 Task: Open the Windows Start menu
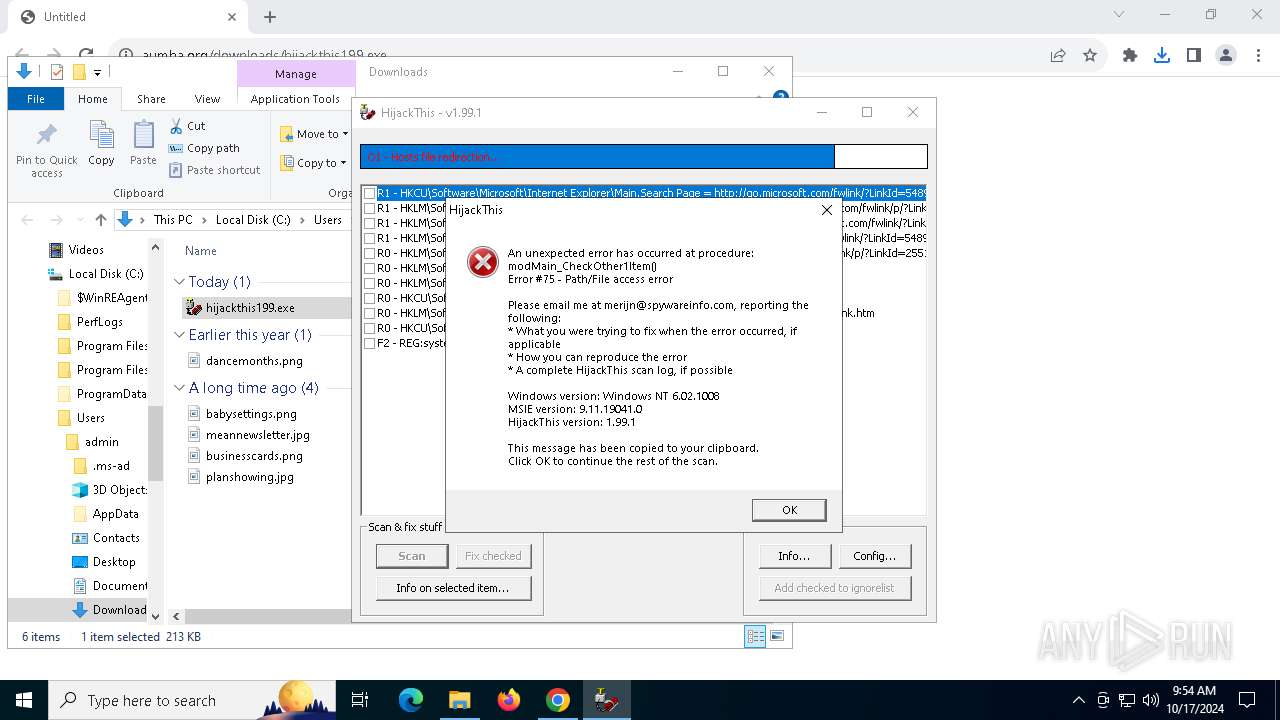24,700
